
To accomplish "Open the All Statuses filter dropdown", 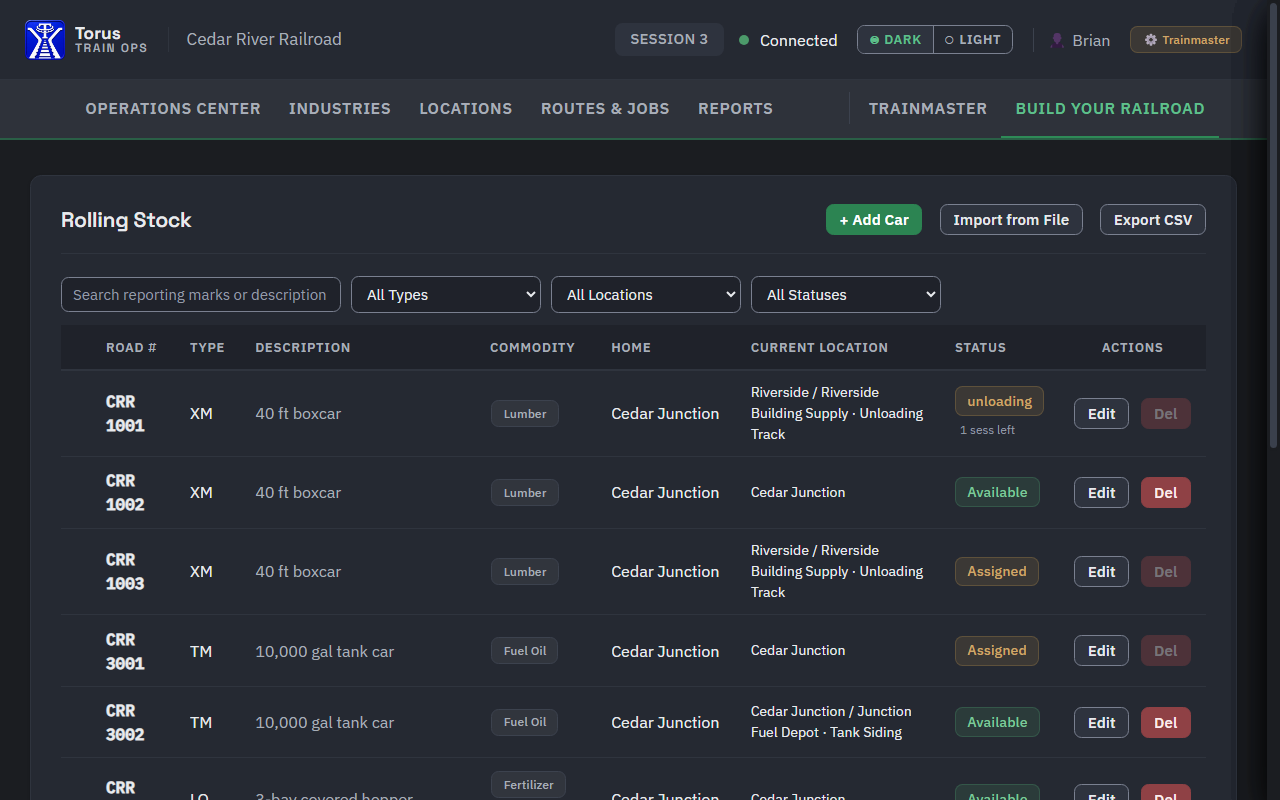I will pos(846,295).
